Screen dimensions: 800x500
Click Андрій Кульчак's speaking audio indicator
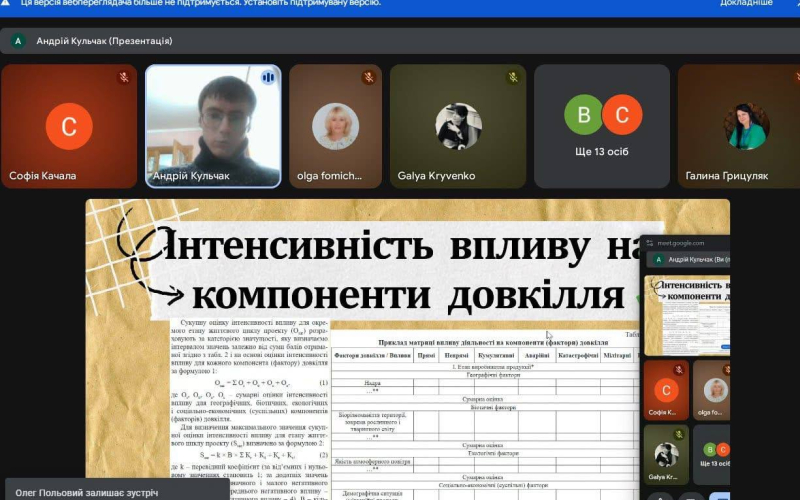point(268,78)
